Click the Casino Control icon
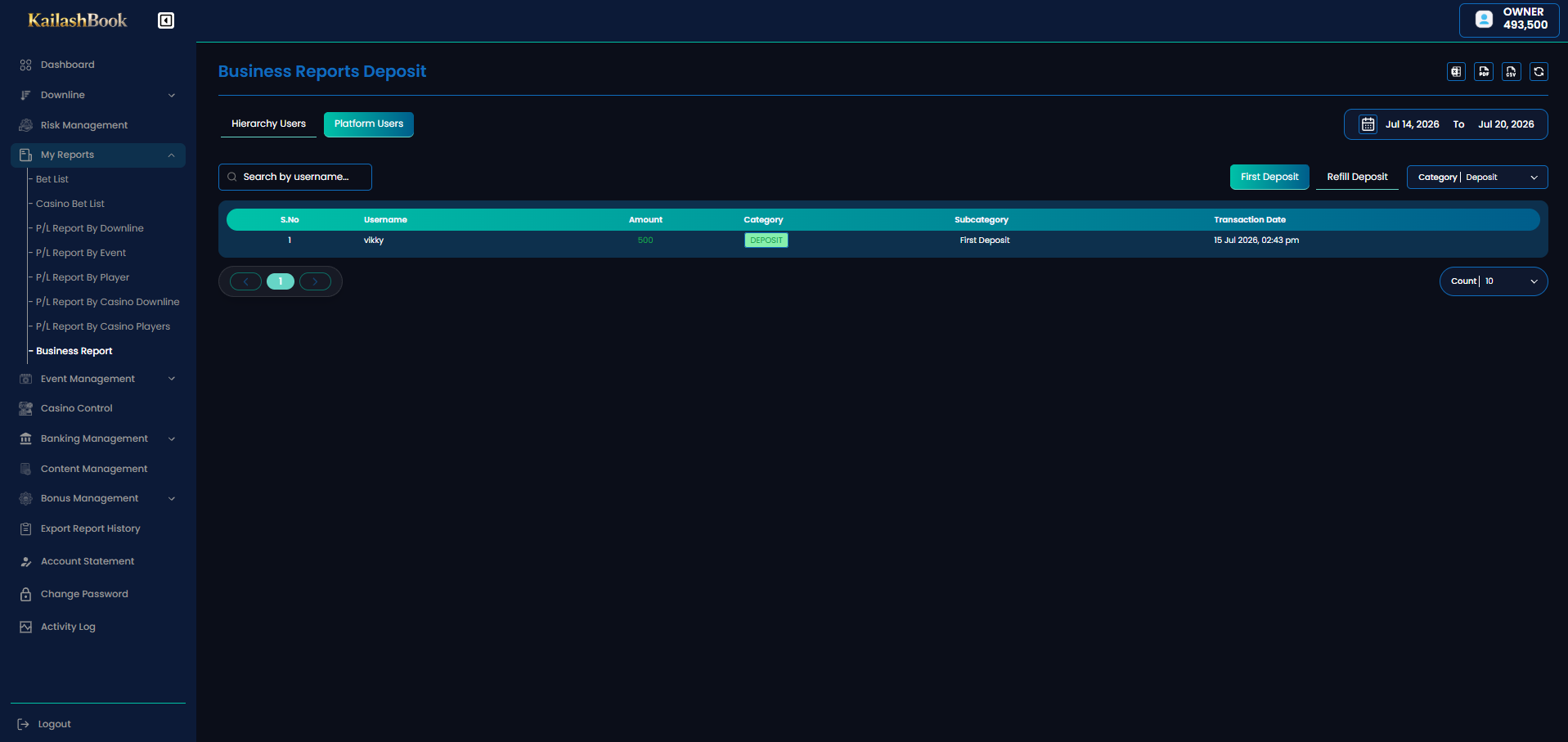Image resolution: width=1568 pixels, height=742 pixels. tap(25, 408)
